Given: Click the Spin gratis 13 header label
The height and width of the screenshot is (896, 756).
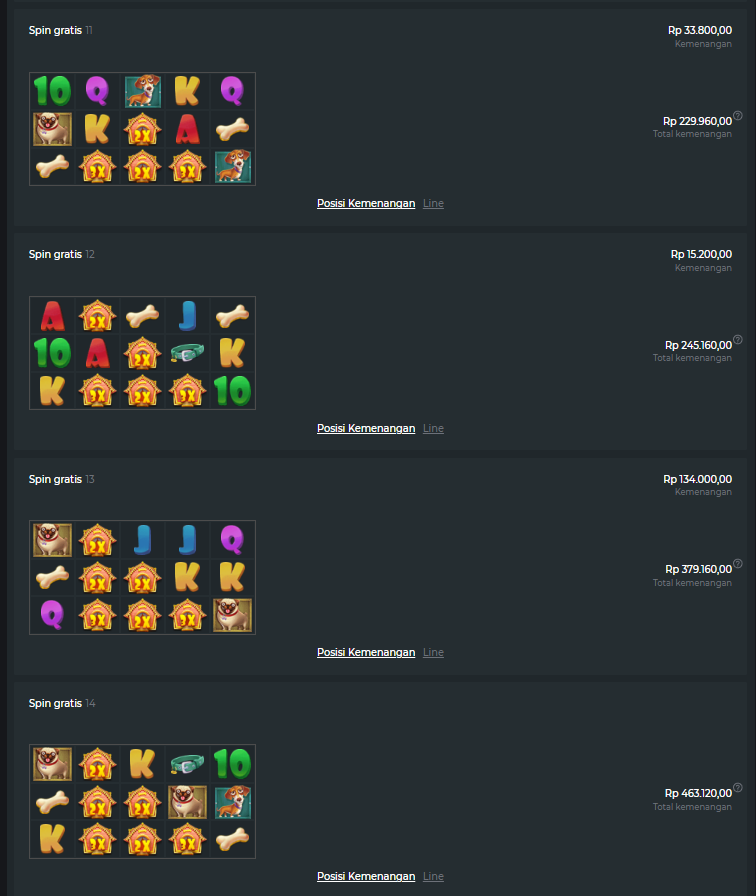Looking at the screenshot, I should [x=62, y=479].
